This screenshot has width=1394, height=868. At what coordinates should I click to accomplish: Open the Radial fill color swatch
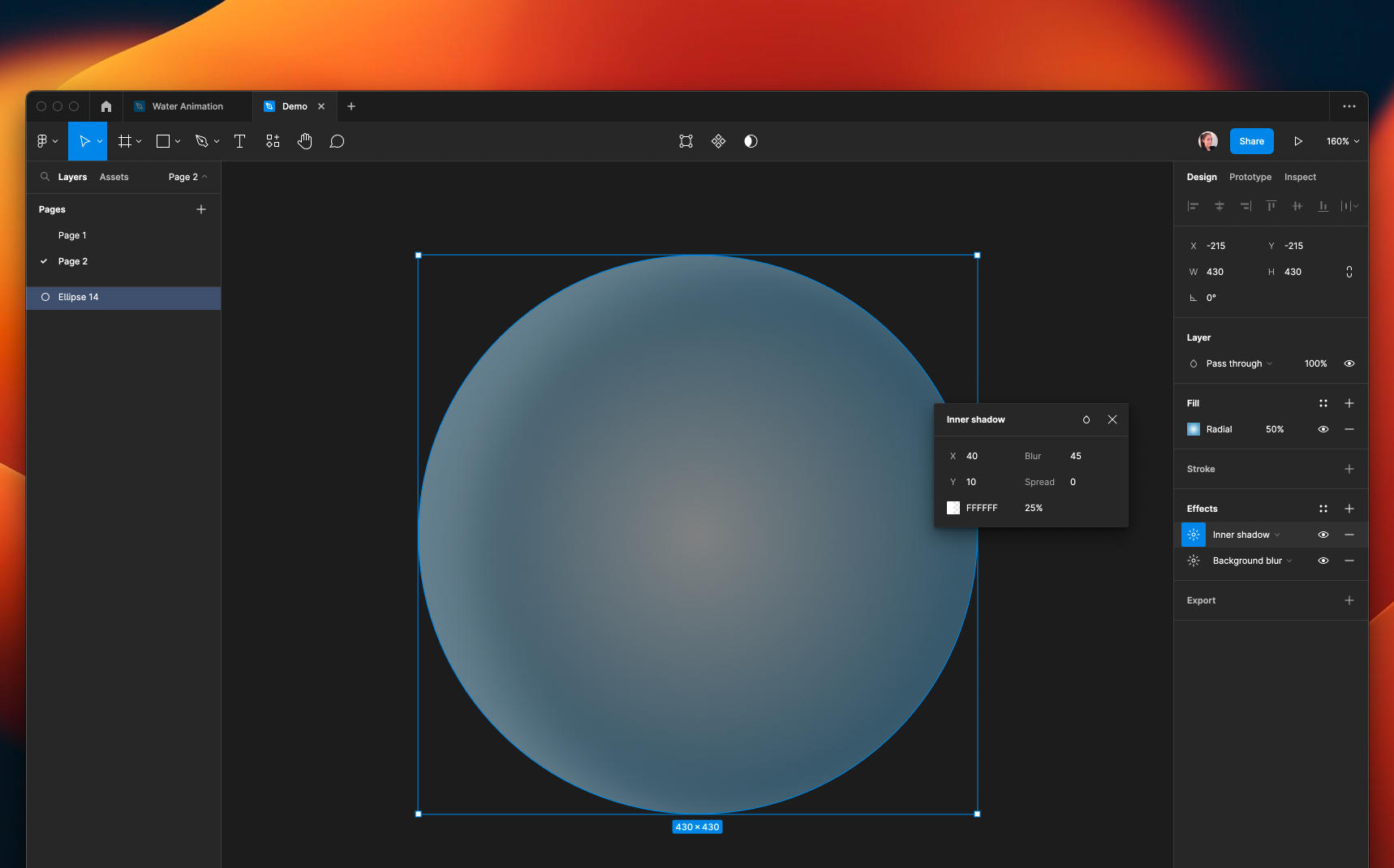point(1194,429)
